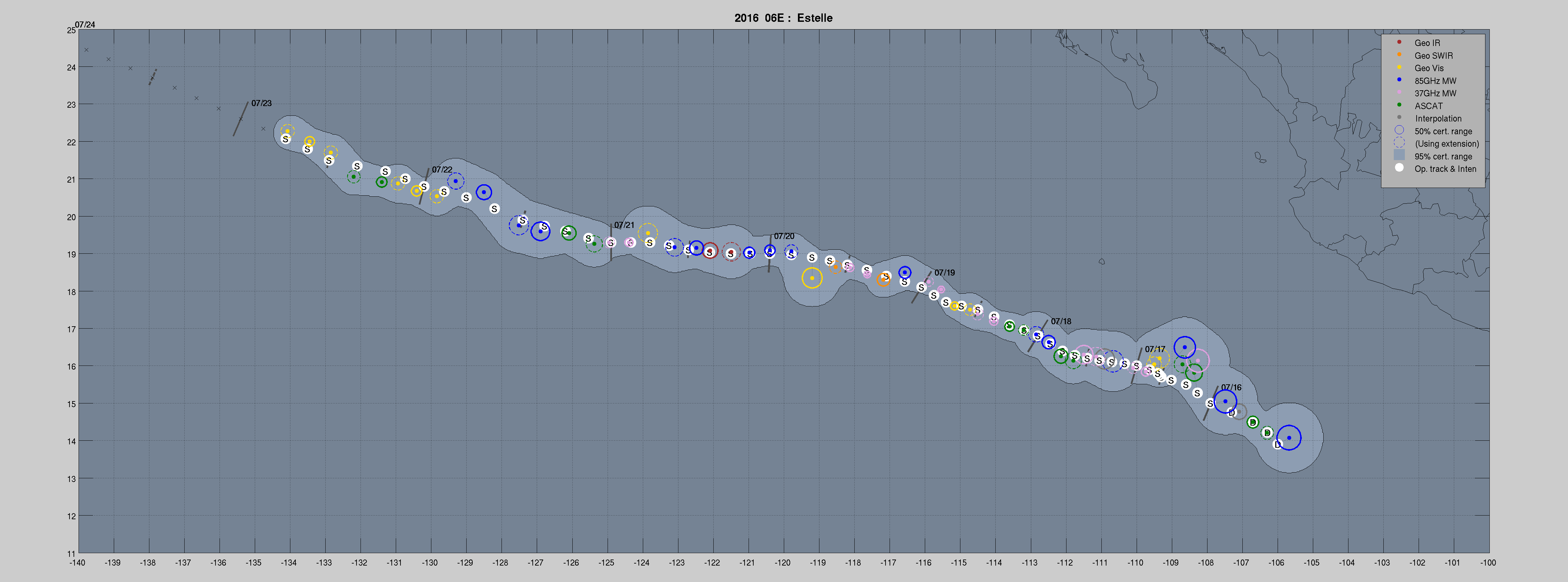Select the 37GHz MW pink legend dot
This screenshot has width=1568, height=582.
[1399, 93]
